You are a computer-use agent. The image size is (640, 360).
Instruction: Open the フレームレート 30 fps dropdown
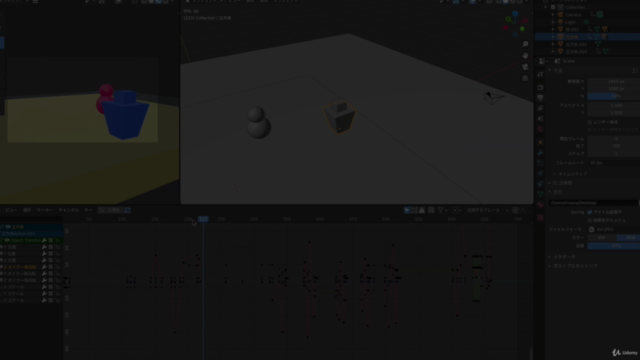click(613, 163)
